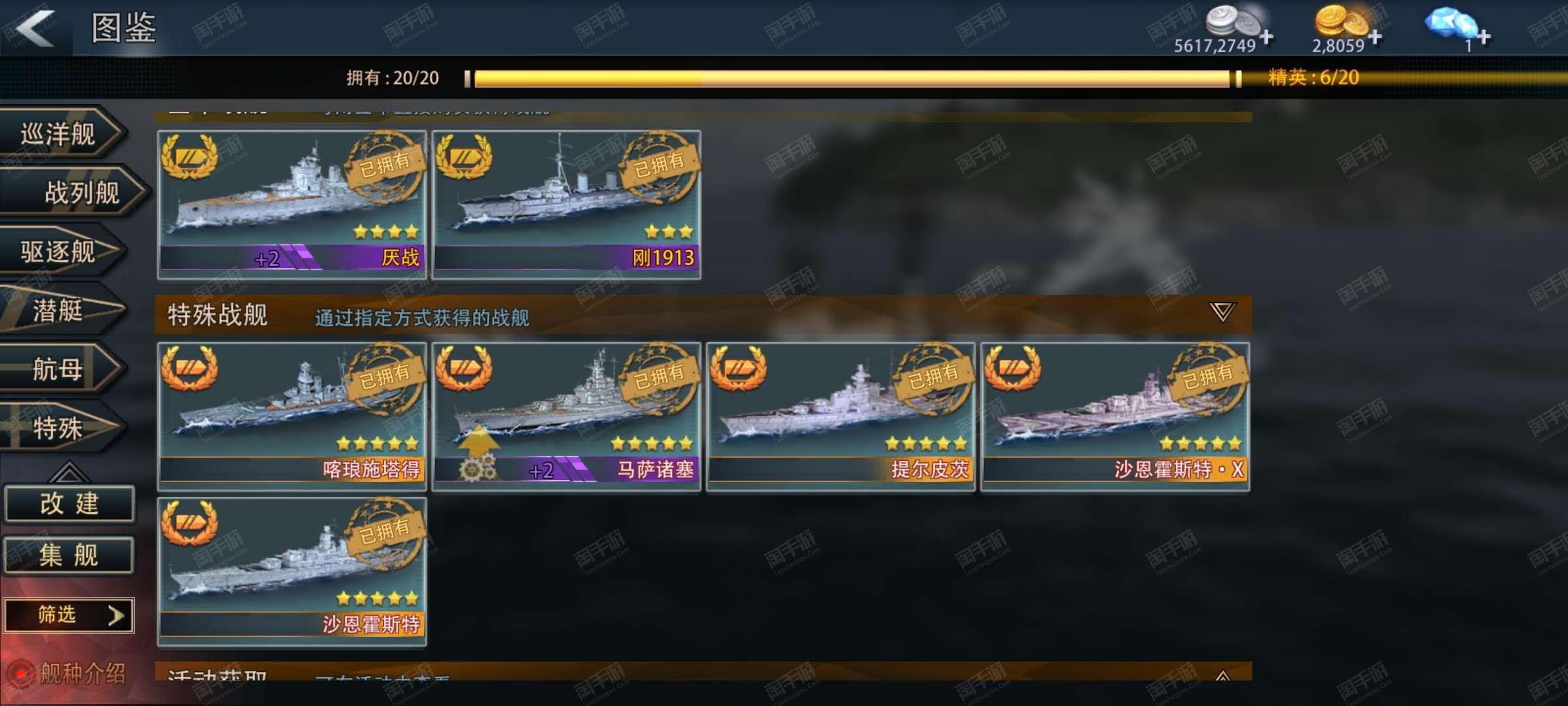Click the 集舰 button
1568x706 pixels.
coord(69,556)
